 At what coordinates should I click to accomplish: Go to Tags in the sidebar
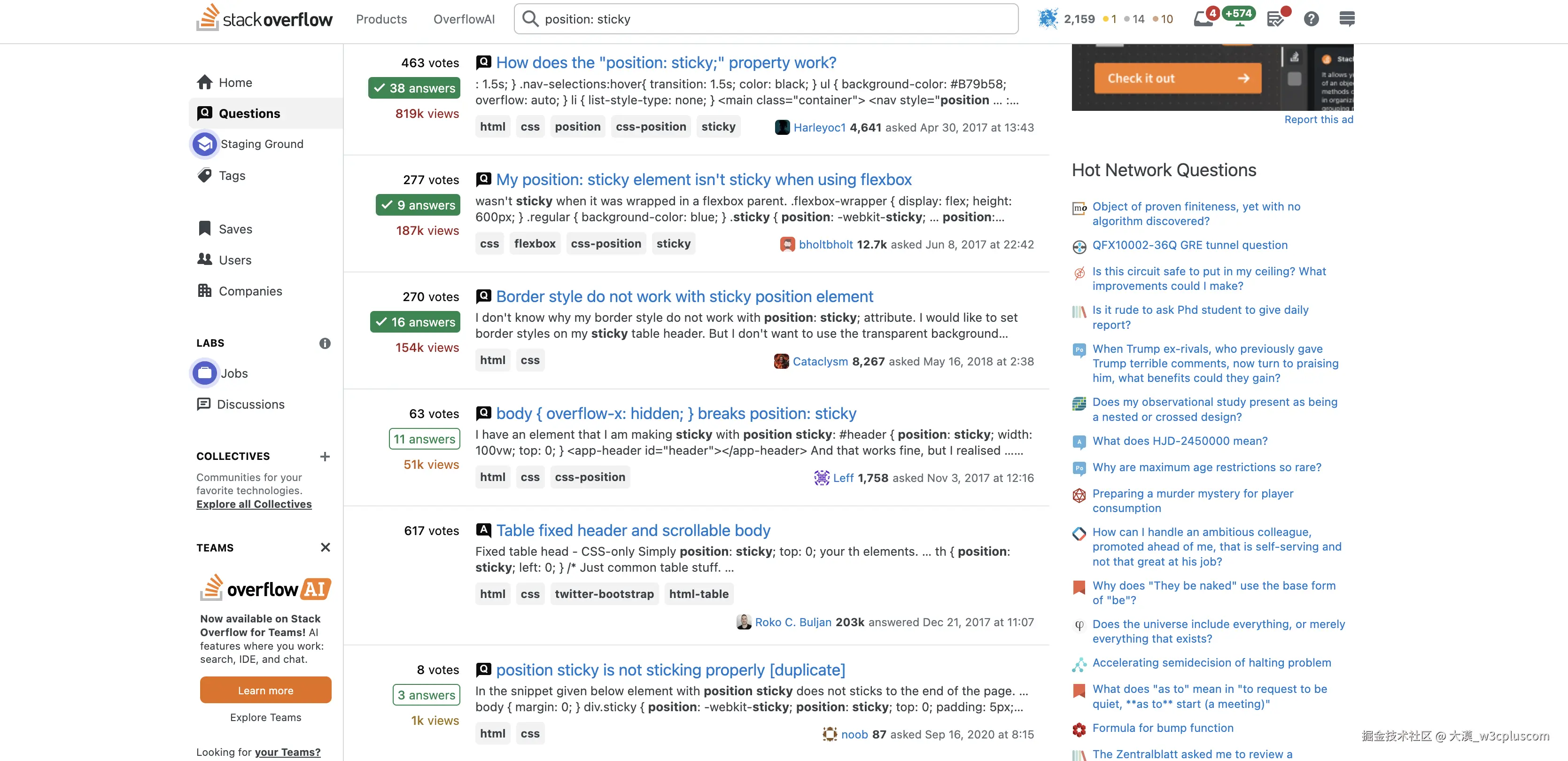pyautogui.click(x=232, y=175)
